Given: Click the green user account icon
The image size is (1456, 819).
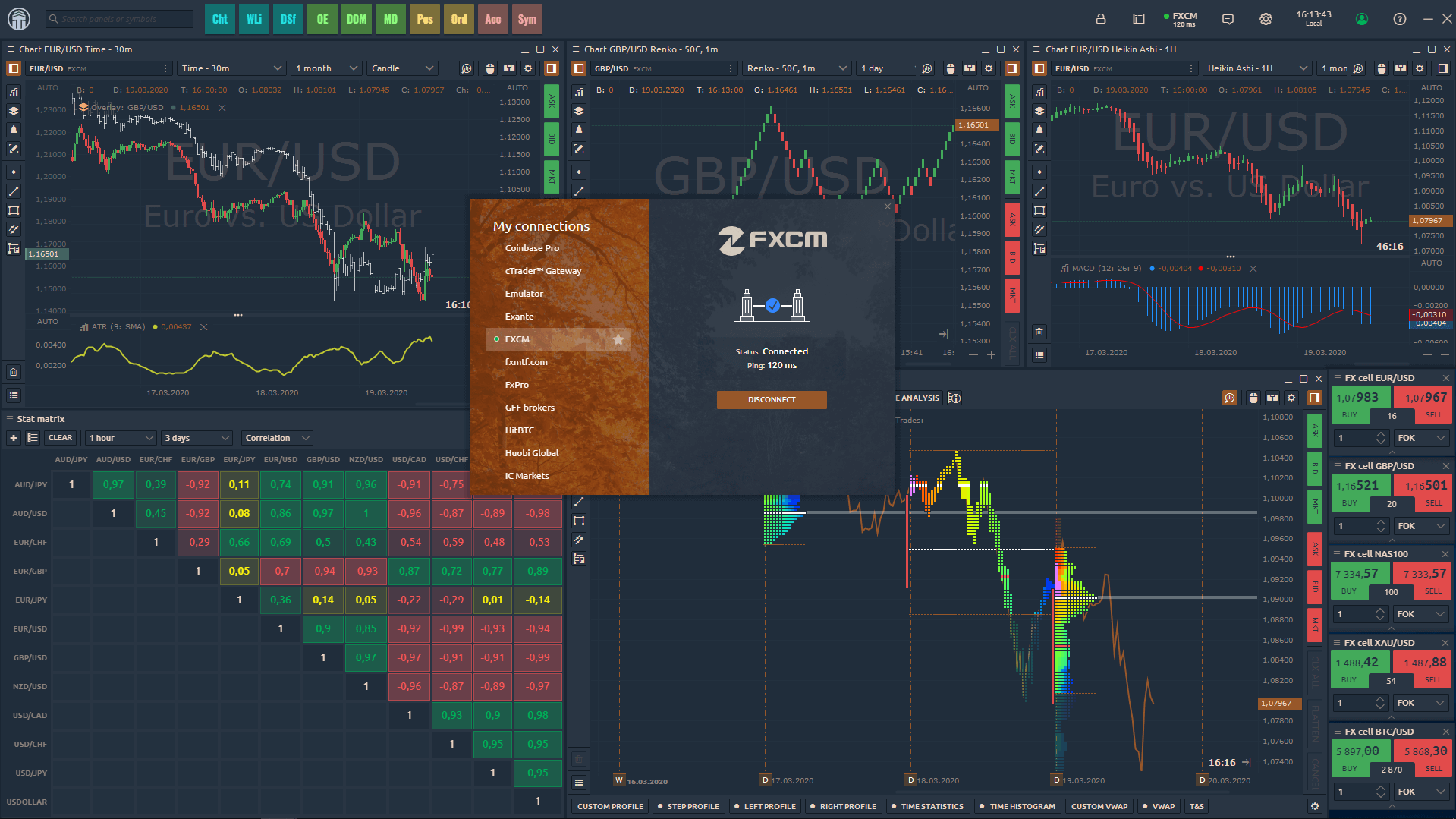Looking at the screenshot, I should (x=1362, y=19).
